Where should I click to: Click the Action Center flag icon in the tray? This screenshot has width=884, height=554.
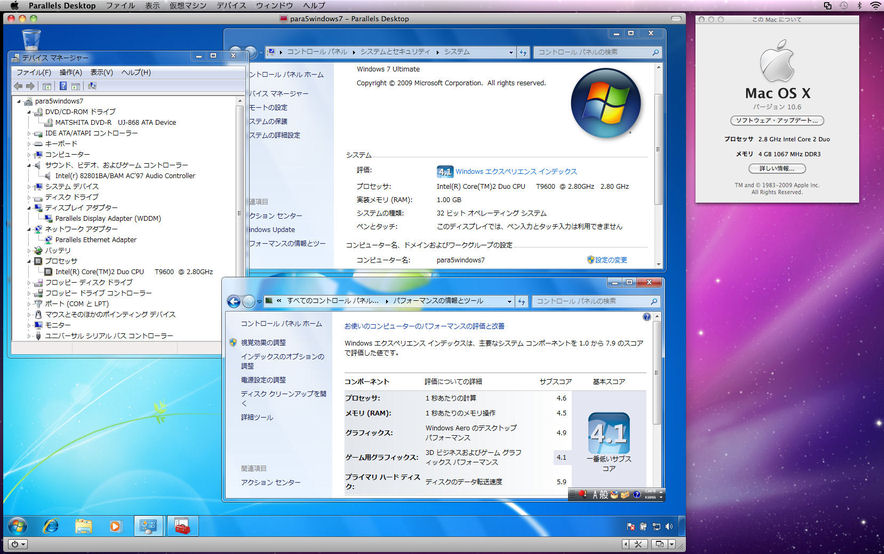(630, 526)
